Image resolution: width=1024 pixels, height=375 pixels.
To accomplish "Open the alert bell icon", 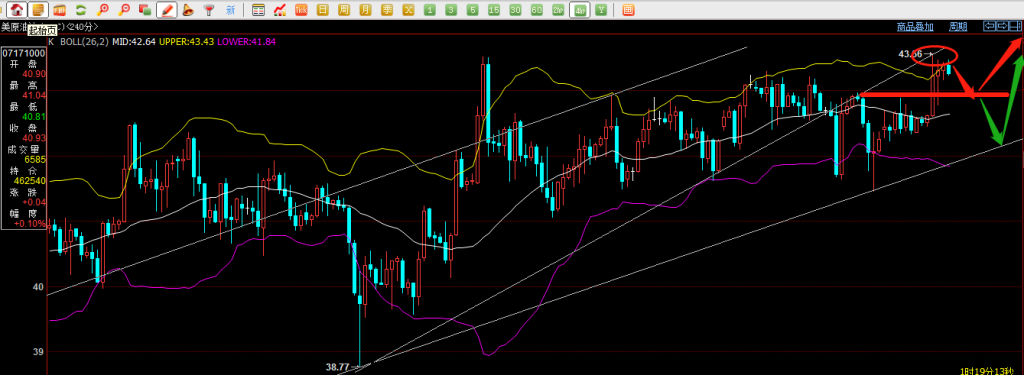I will (x=187, y=9).
